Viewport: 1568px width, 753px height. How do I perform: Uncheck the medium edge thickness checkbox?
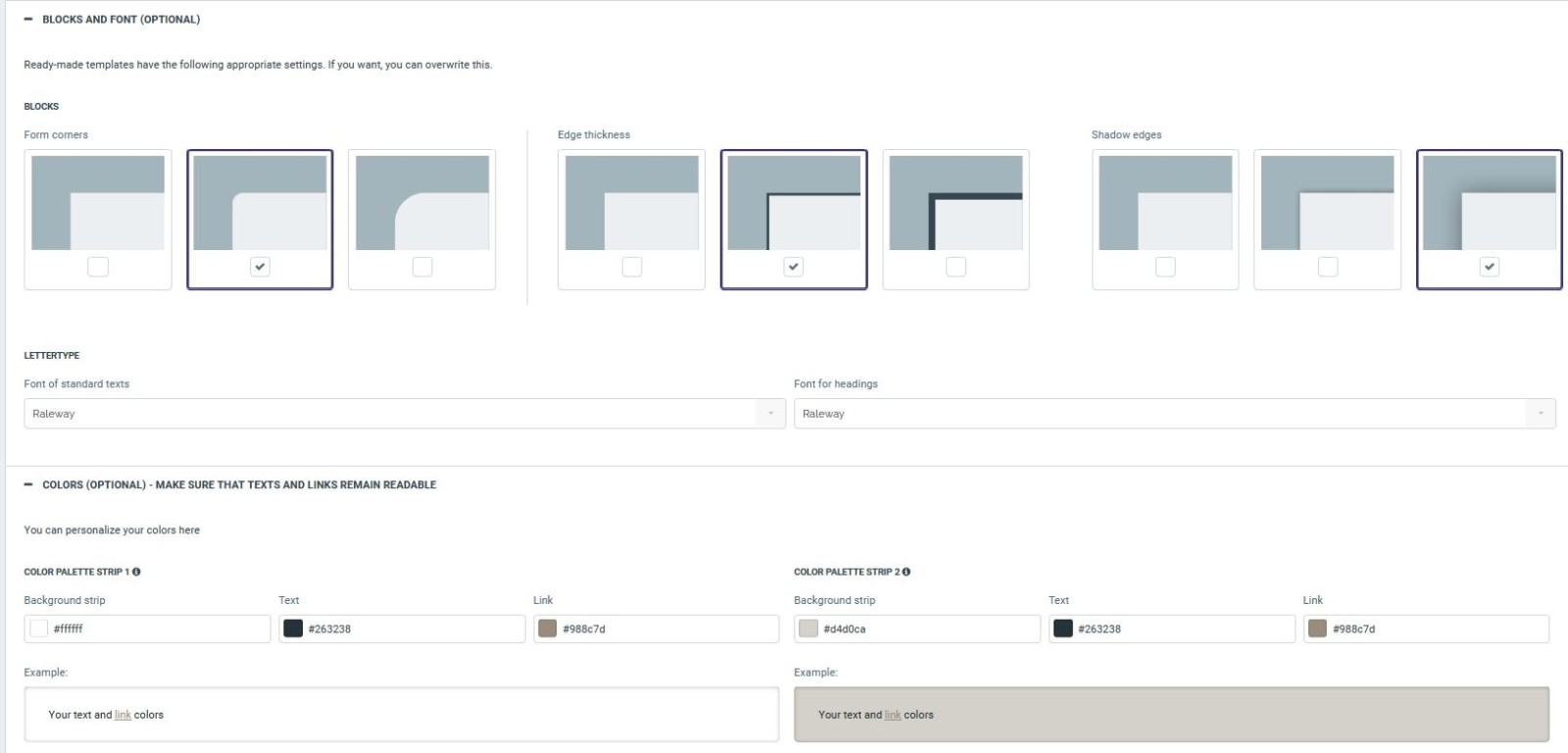pyautogui.click(x=794, y=267)
